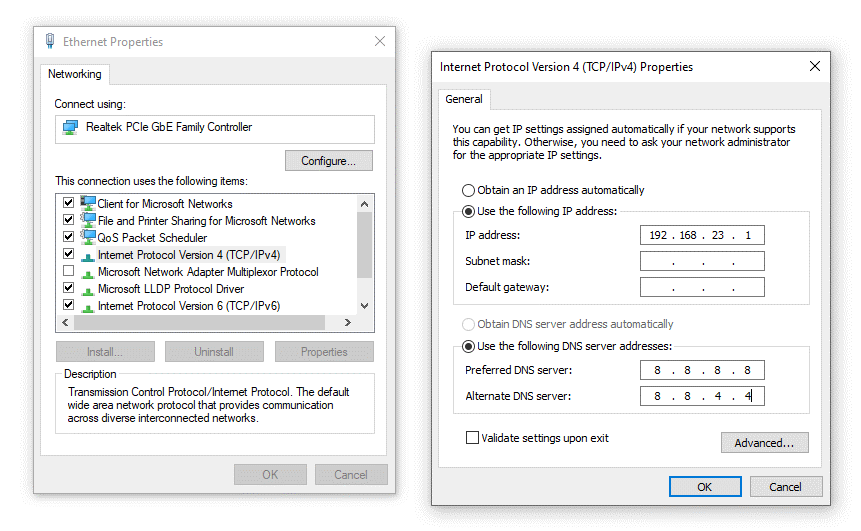
Task: Uncheck Internet Protocol Version 6 checkbox
Action: click(68, 306)
